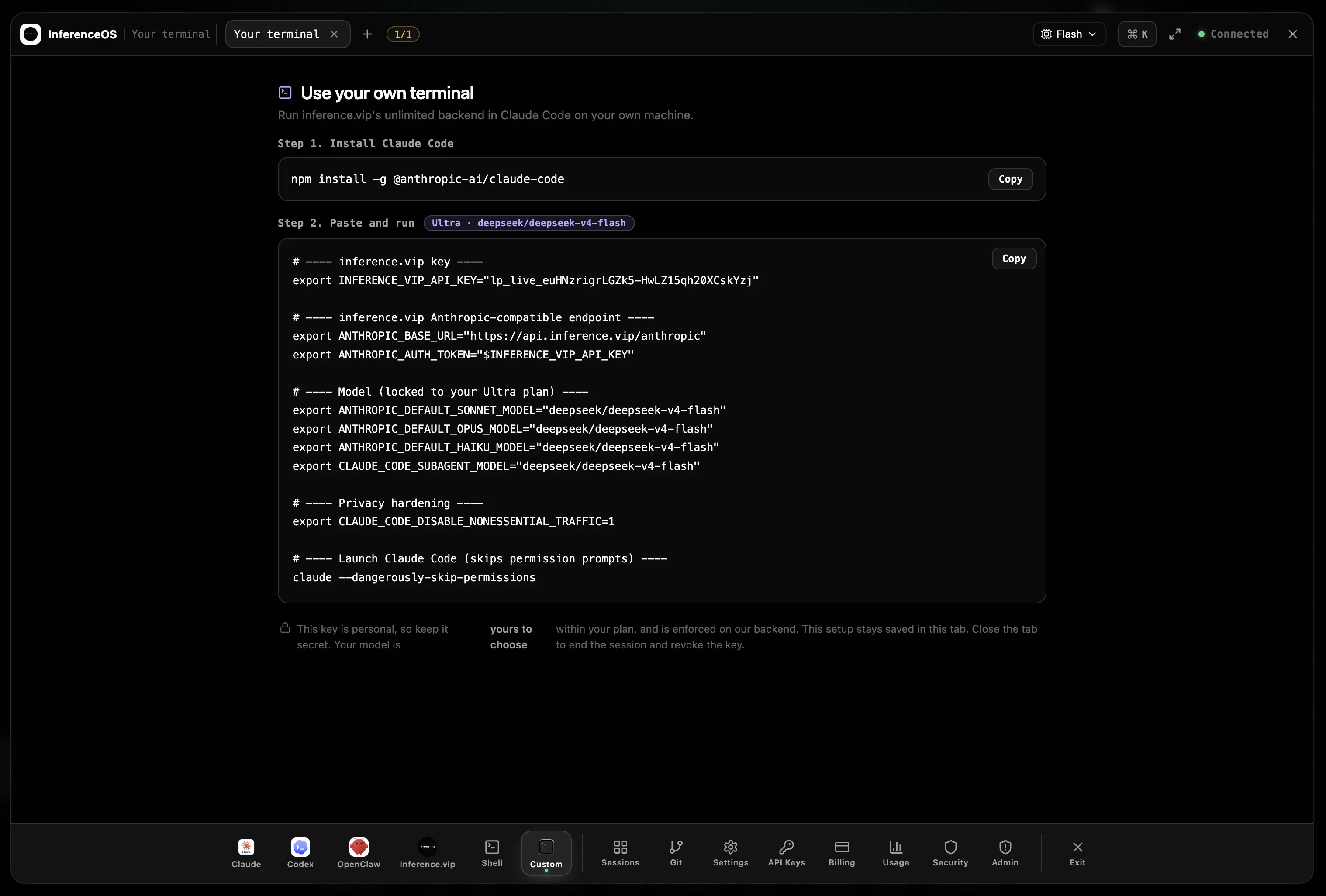Open the Git panel

coord(676,853)
